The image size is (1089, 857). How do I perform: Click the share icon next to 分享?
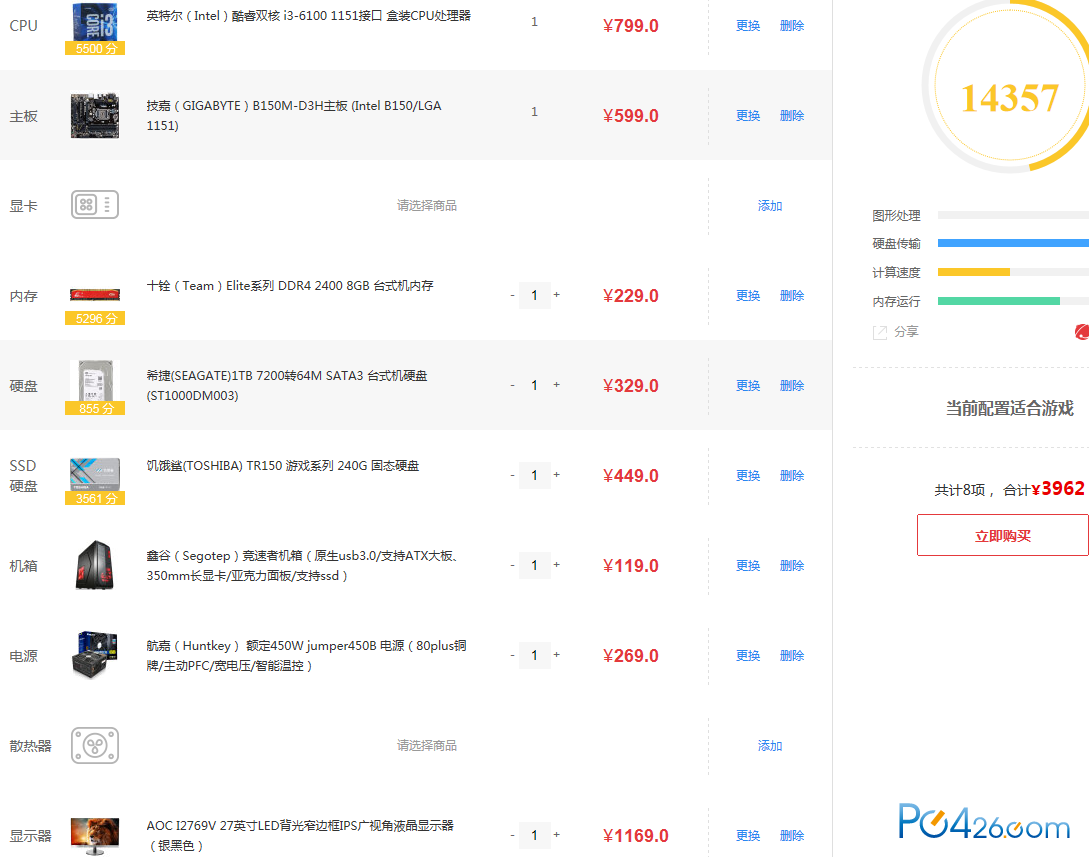(x=880, y=333)
